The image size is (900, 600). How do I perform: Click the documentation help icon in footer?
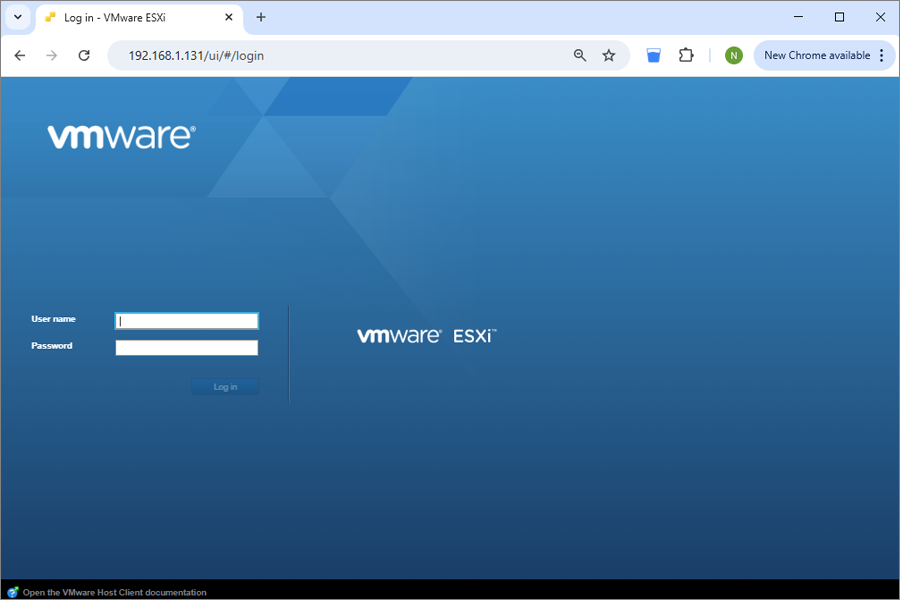click(x=13, y=592)
